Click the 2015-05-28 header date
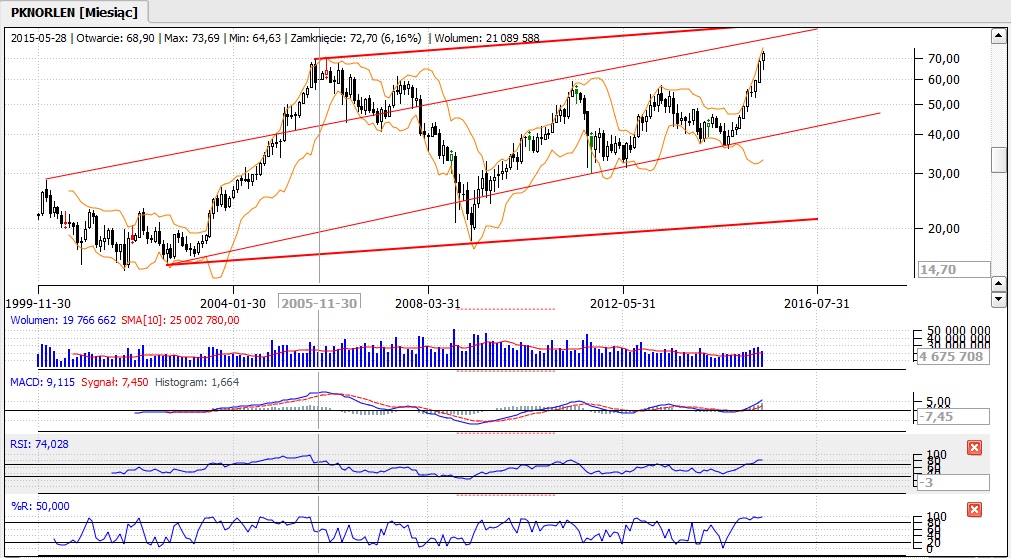Viewport: 1011px width, 558px height. [x=40, y=38]
